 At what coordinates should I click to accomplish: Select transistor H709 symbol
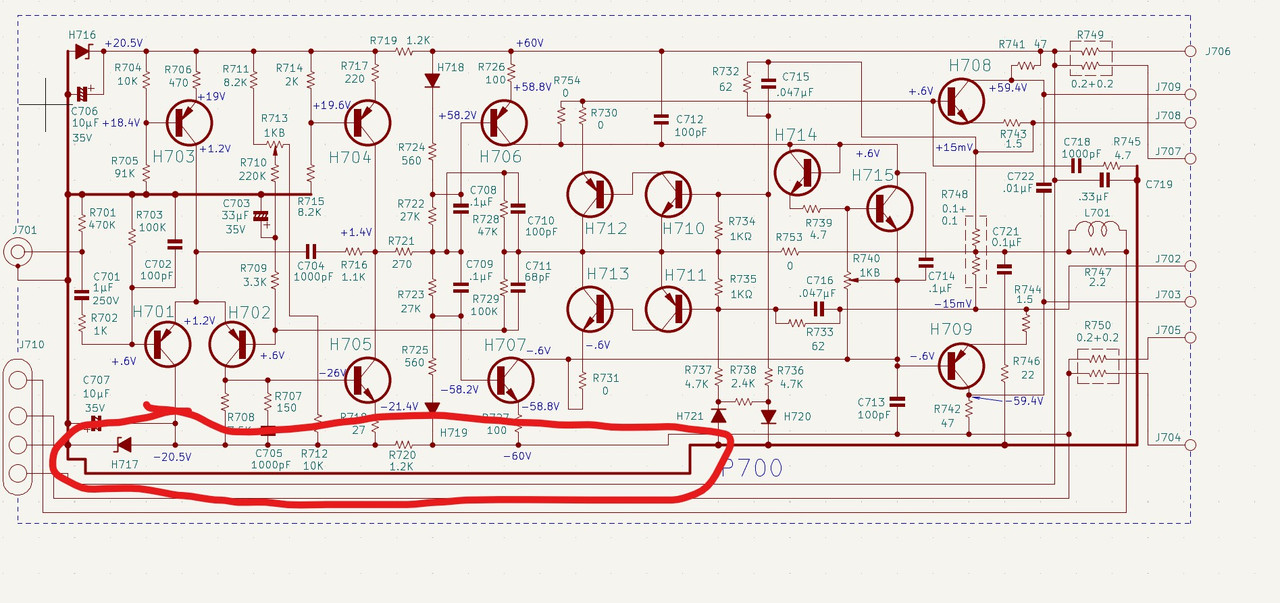(x=962, y=365)
